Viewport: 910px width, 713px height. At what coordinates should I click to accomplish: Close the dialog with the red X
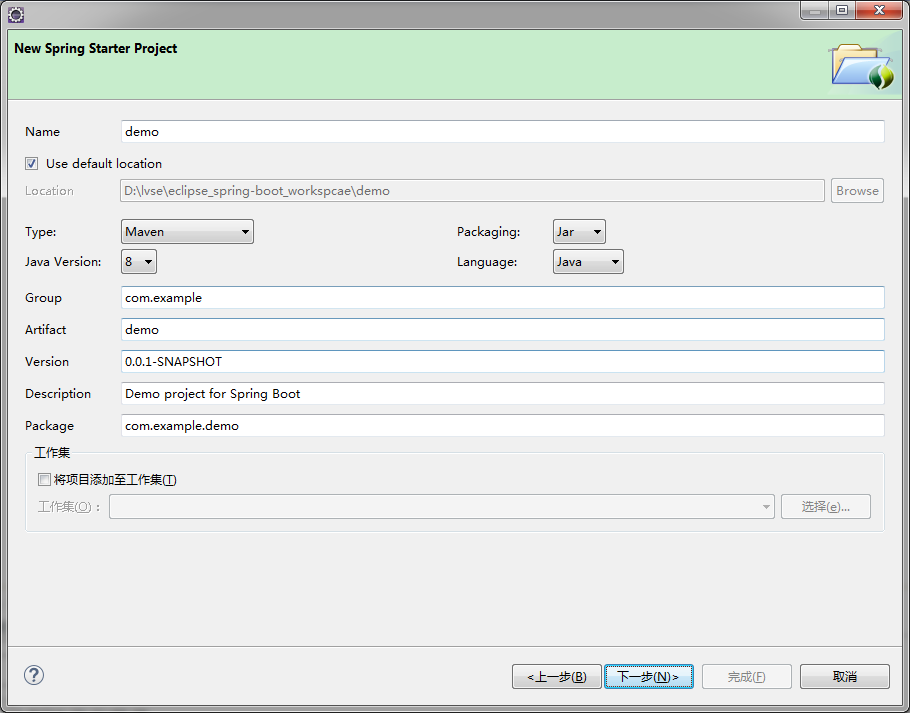tap(879, 11)
